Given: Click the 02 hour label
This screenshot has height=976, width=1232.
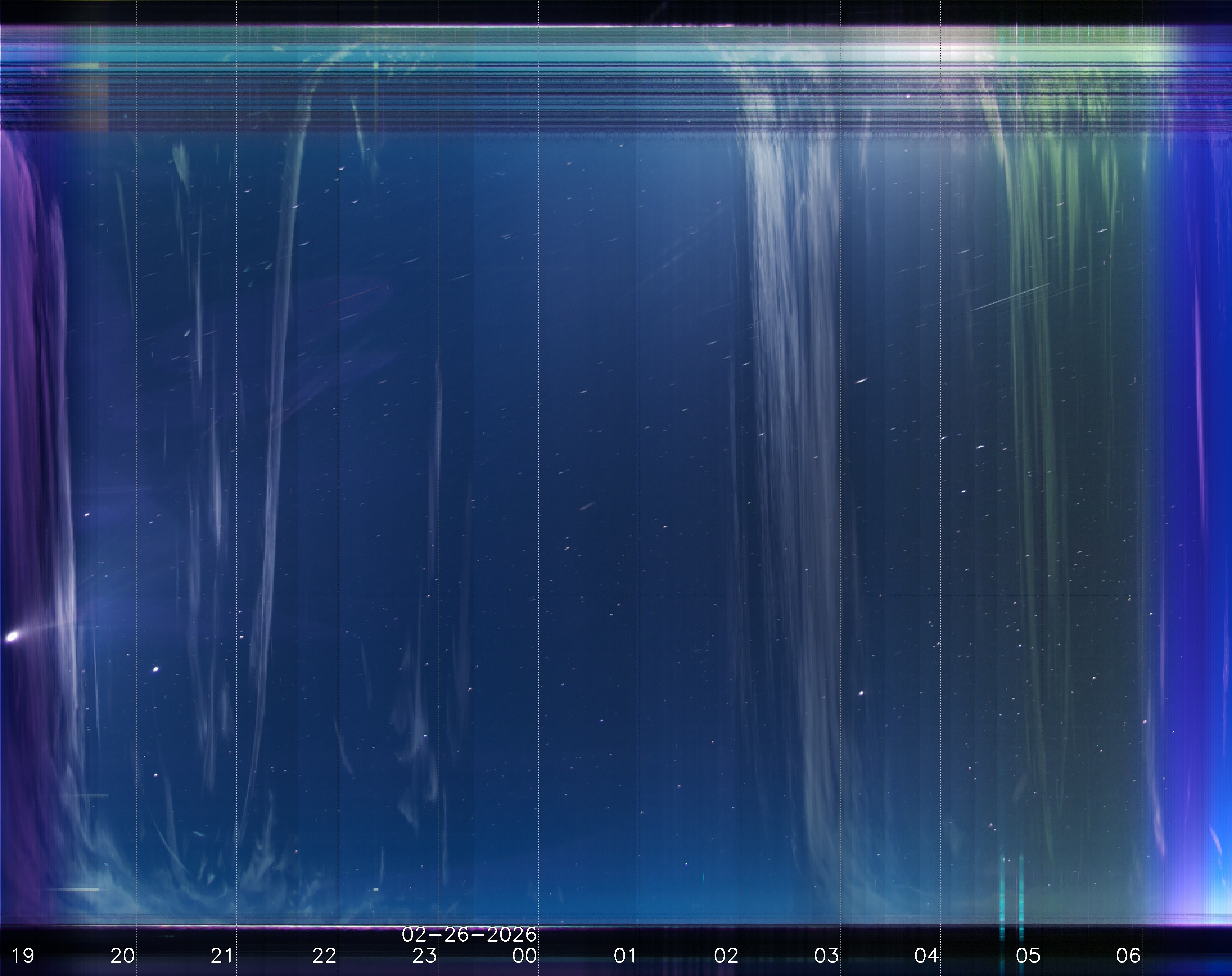Looking at the screenshot, I should (x=726, y=956).
